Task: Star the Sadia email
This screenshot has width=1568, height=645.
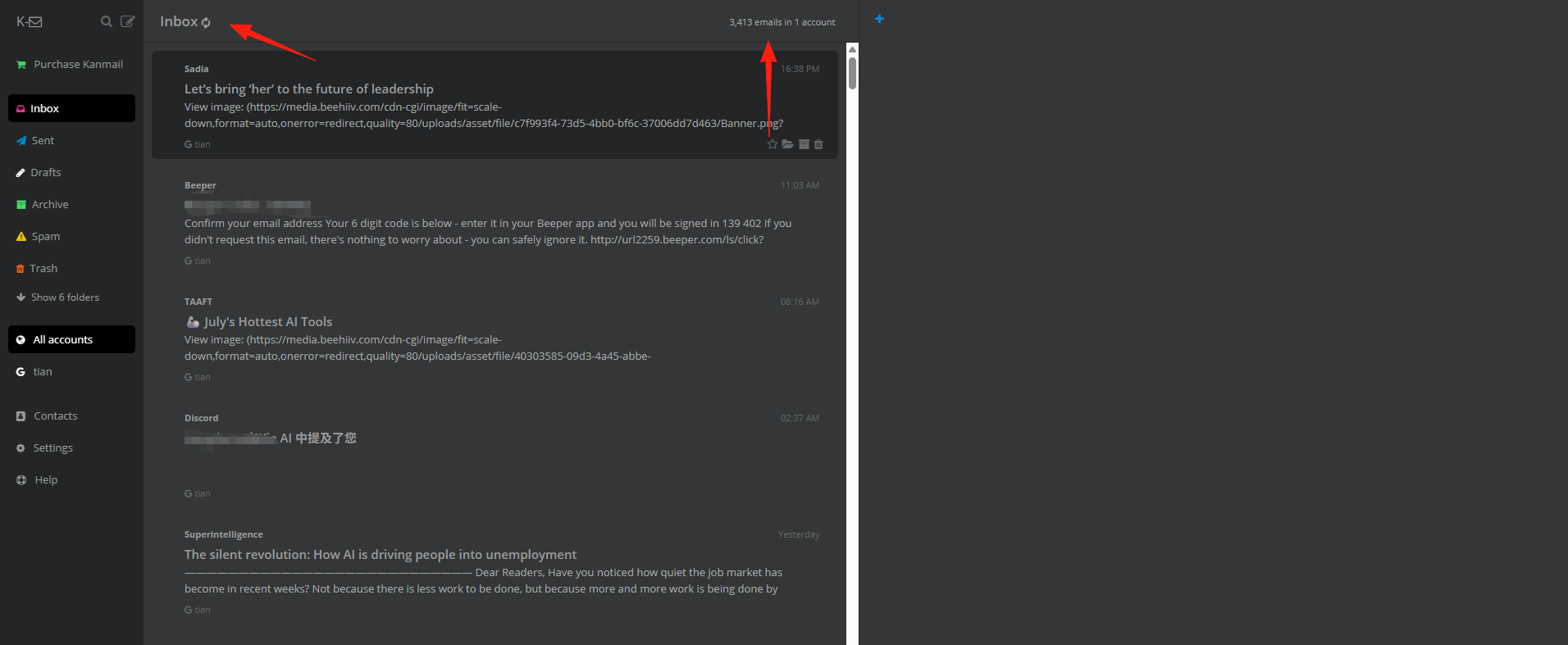Action: pos(772,144)
